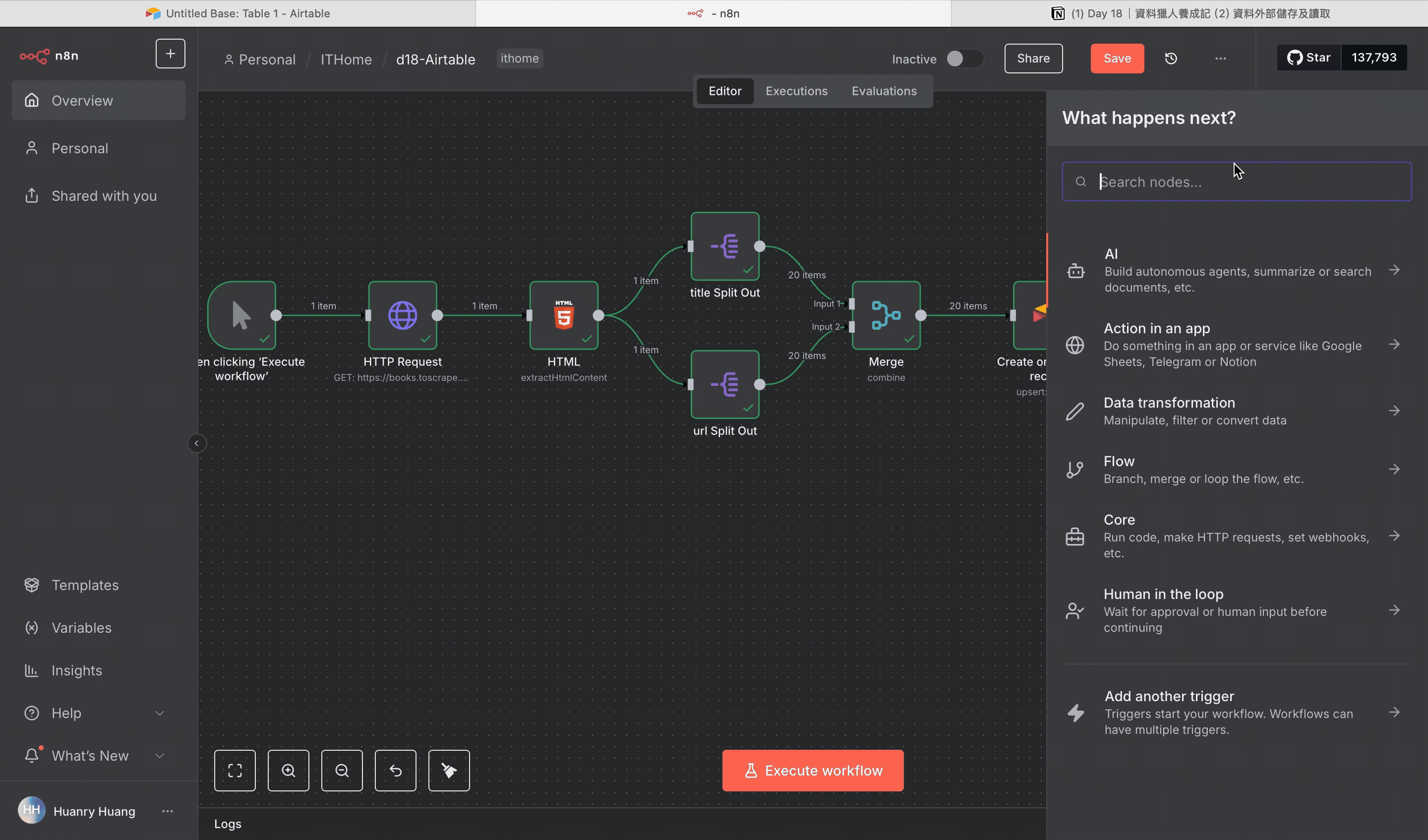This screenshot has height=840, width=1428.
Task: Click the HTML node output connector
Action: click(x=598, y=315)
